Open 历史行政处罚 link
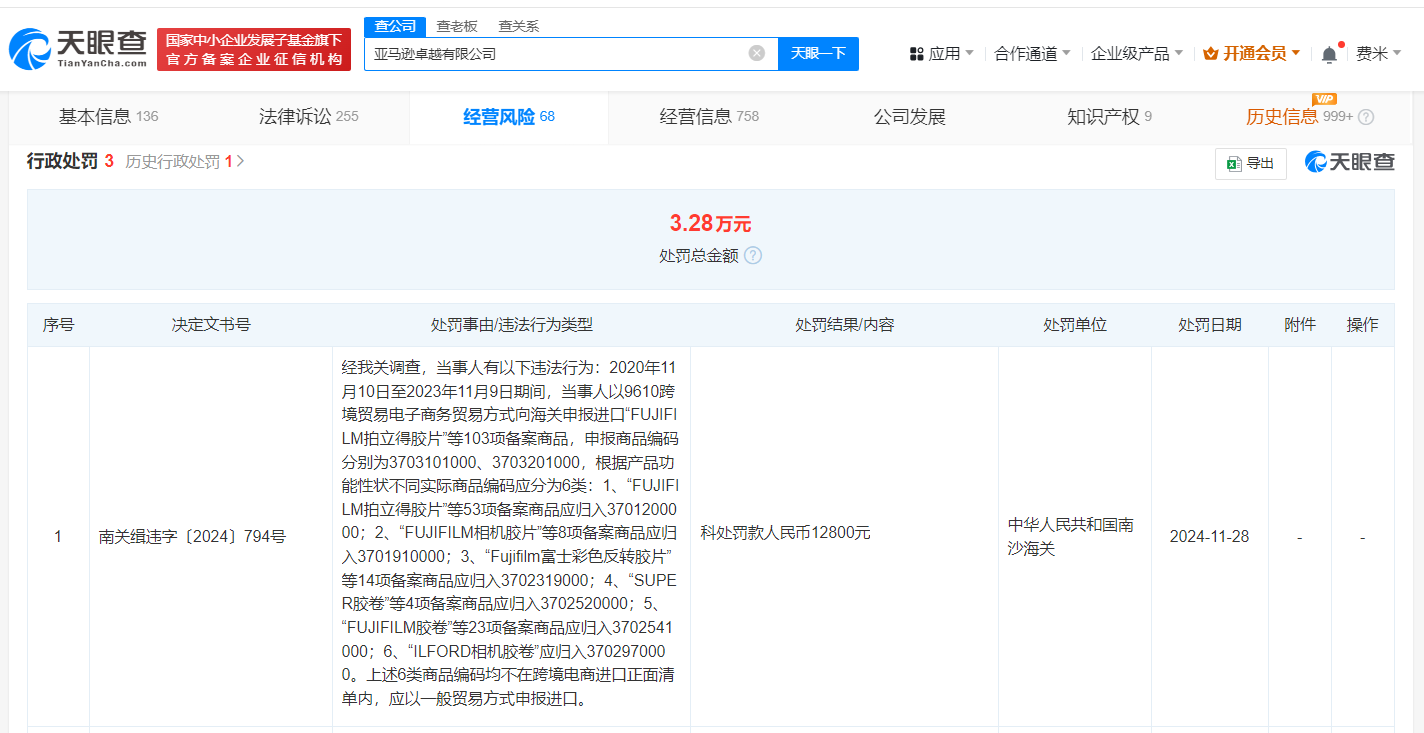 pyautogui.click(x=184, y=161)
